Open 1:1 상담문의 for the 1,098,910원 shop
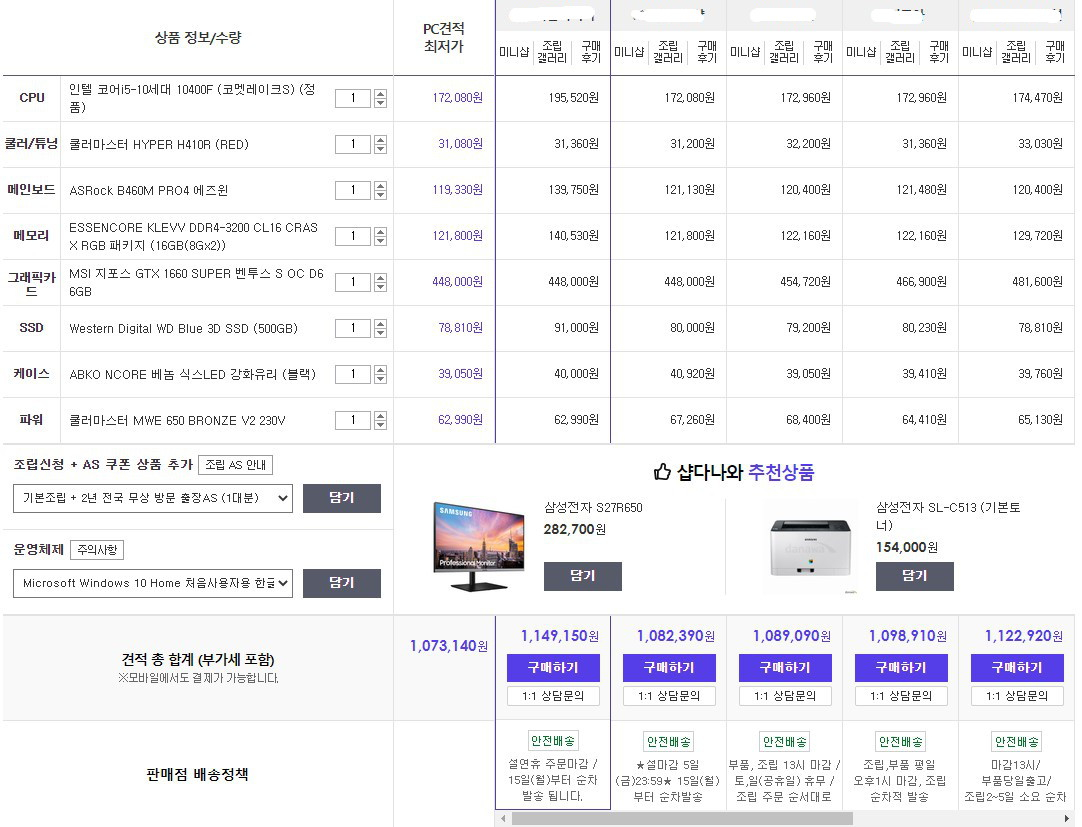The image size is (1082, 827). (x=901, y=696)
